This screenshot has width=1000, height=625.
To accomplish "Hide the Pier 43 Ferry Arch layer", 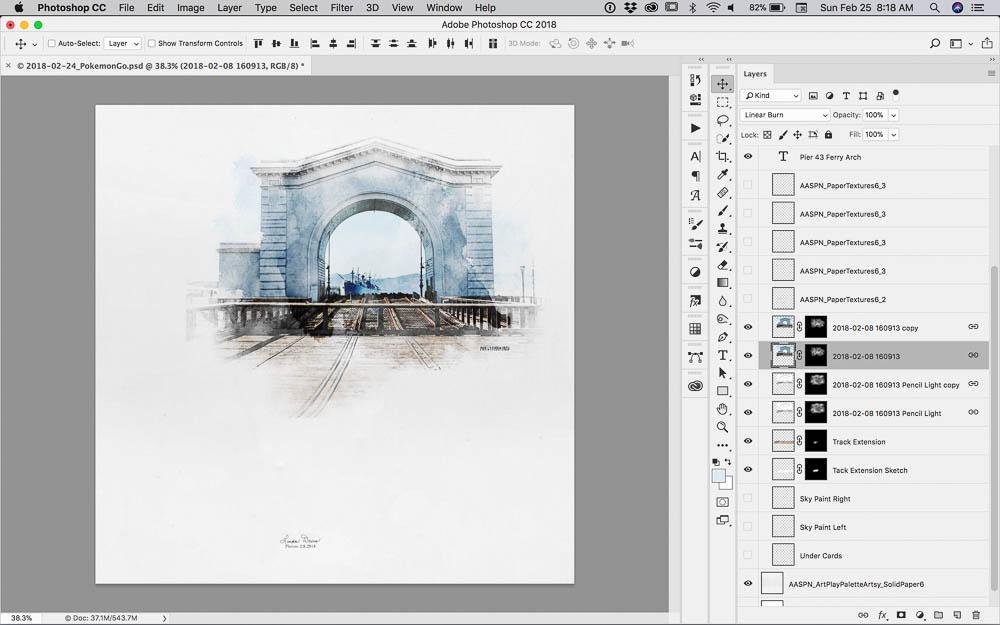I will 747,157.
